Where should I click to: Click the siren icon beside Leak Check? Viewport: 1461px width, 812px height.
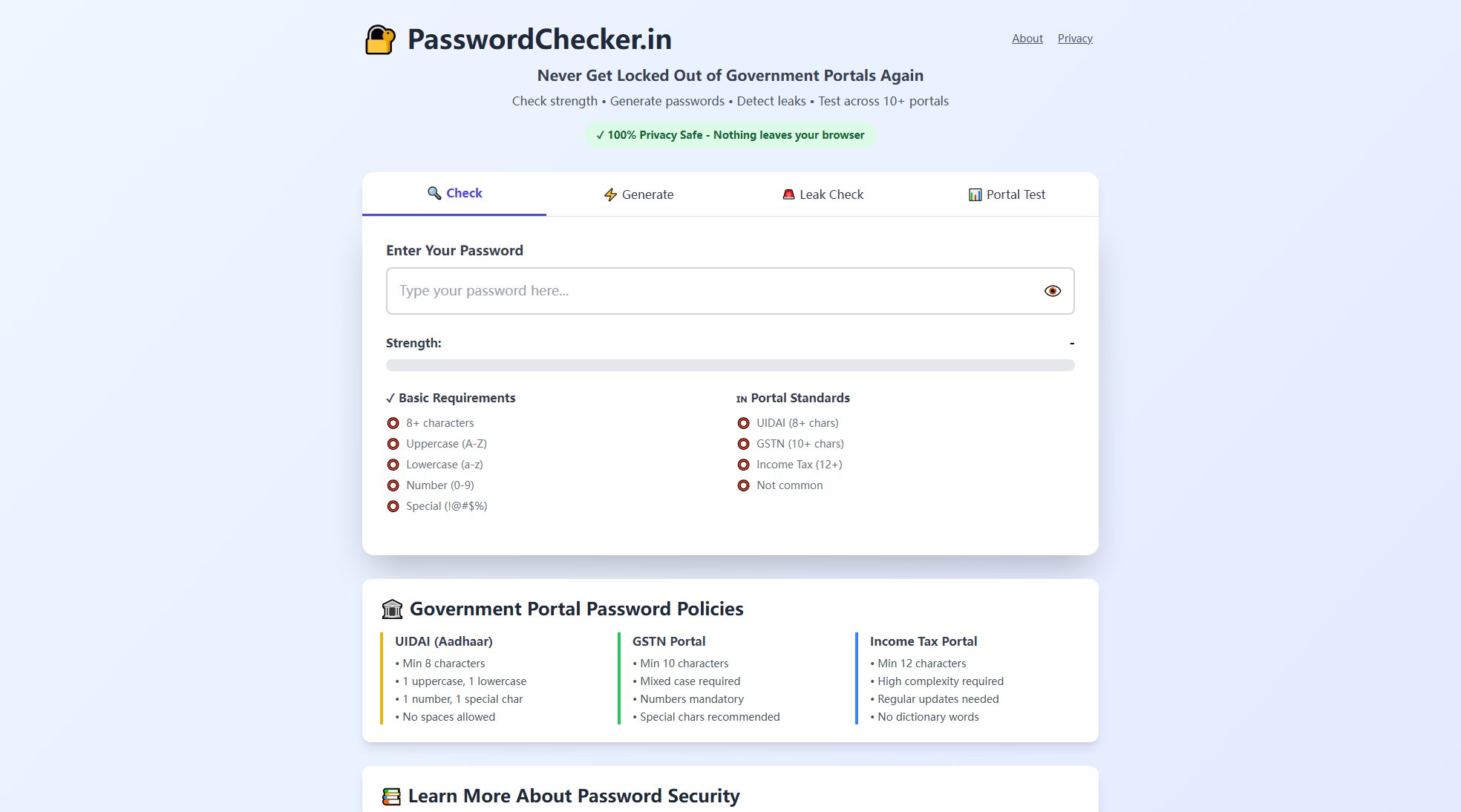[788, 194]
